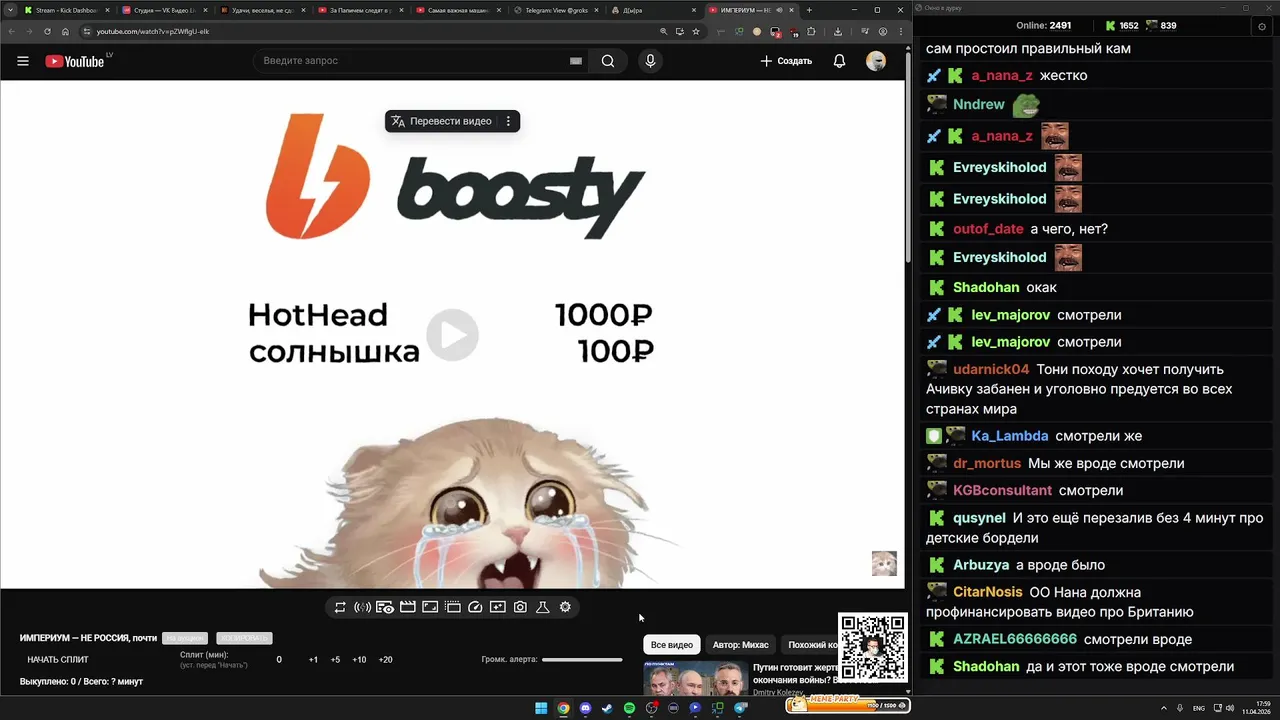Open chat settings gear in chat window
The width and height of the screenshot is (1280, 720).
pos(1261,26)
